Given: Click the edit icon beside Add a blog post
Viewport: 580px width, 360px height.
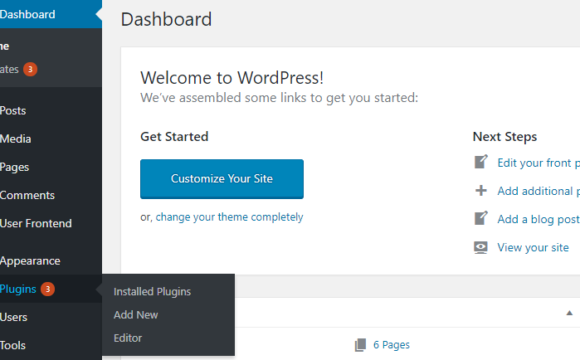Looking at the screenshot, I should (x=481, y=218).
